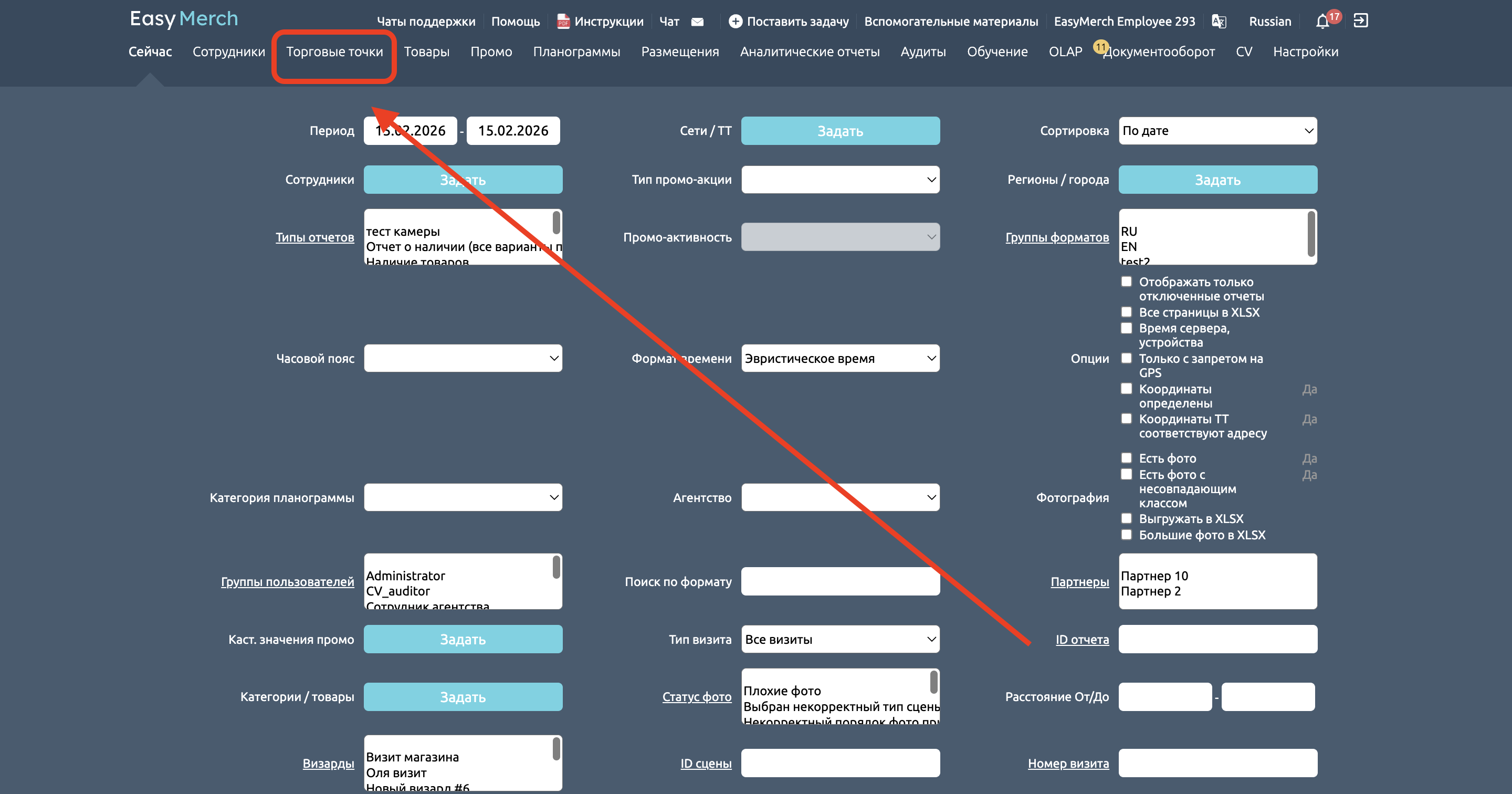This screenshot has height=794, width=1512.
Task: Open the Формат времени dropdown
Action: (x=840, y=358)
